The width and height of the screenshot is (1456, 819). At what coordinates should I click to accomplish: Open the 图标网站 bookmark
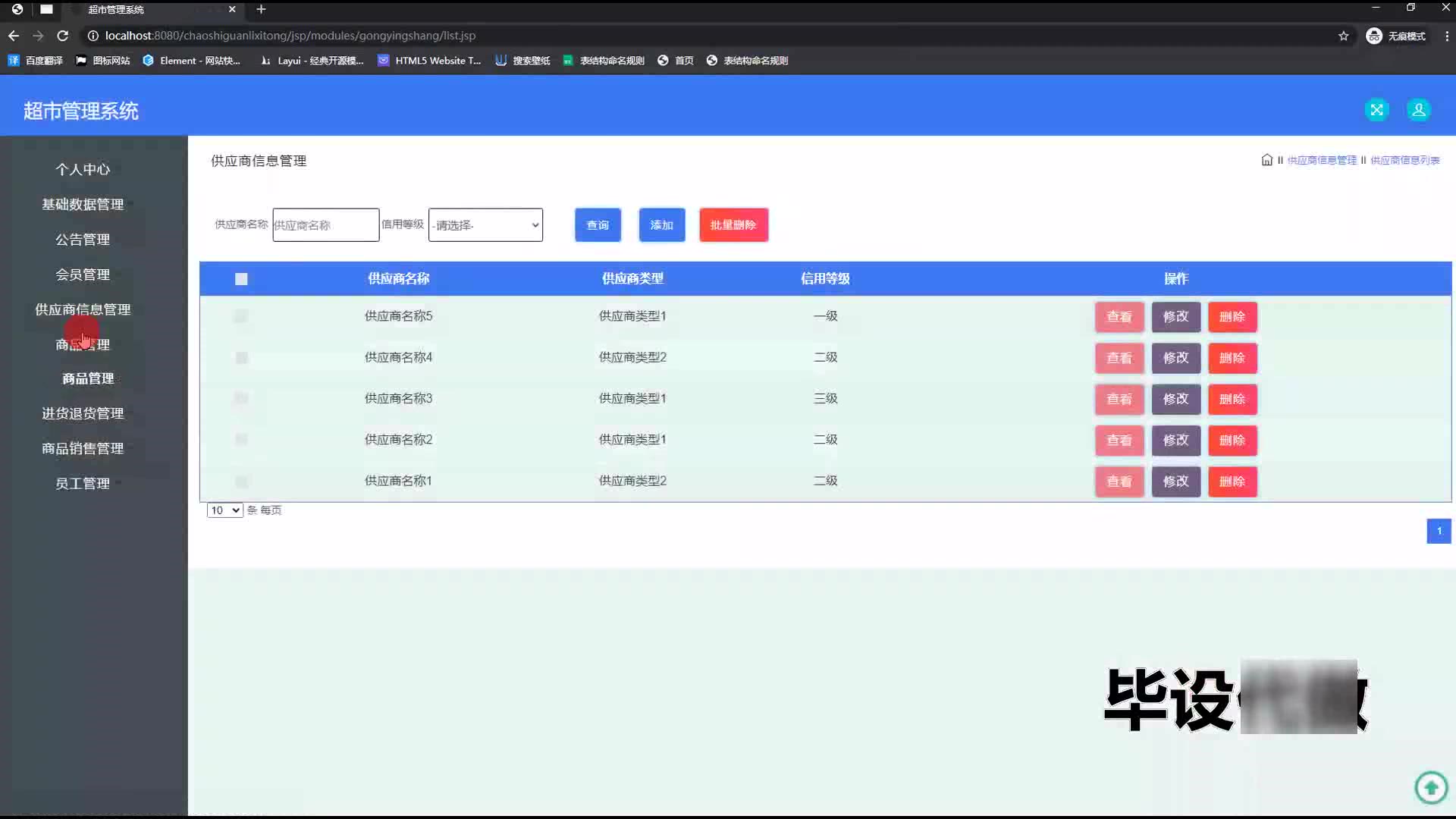click(103, 61)
